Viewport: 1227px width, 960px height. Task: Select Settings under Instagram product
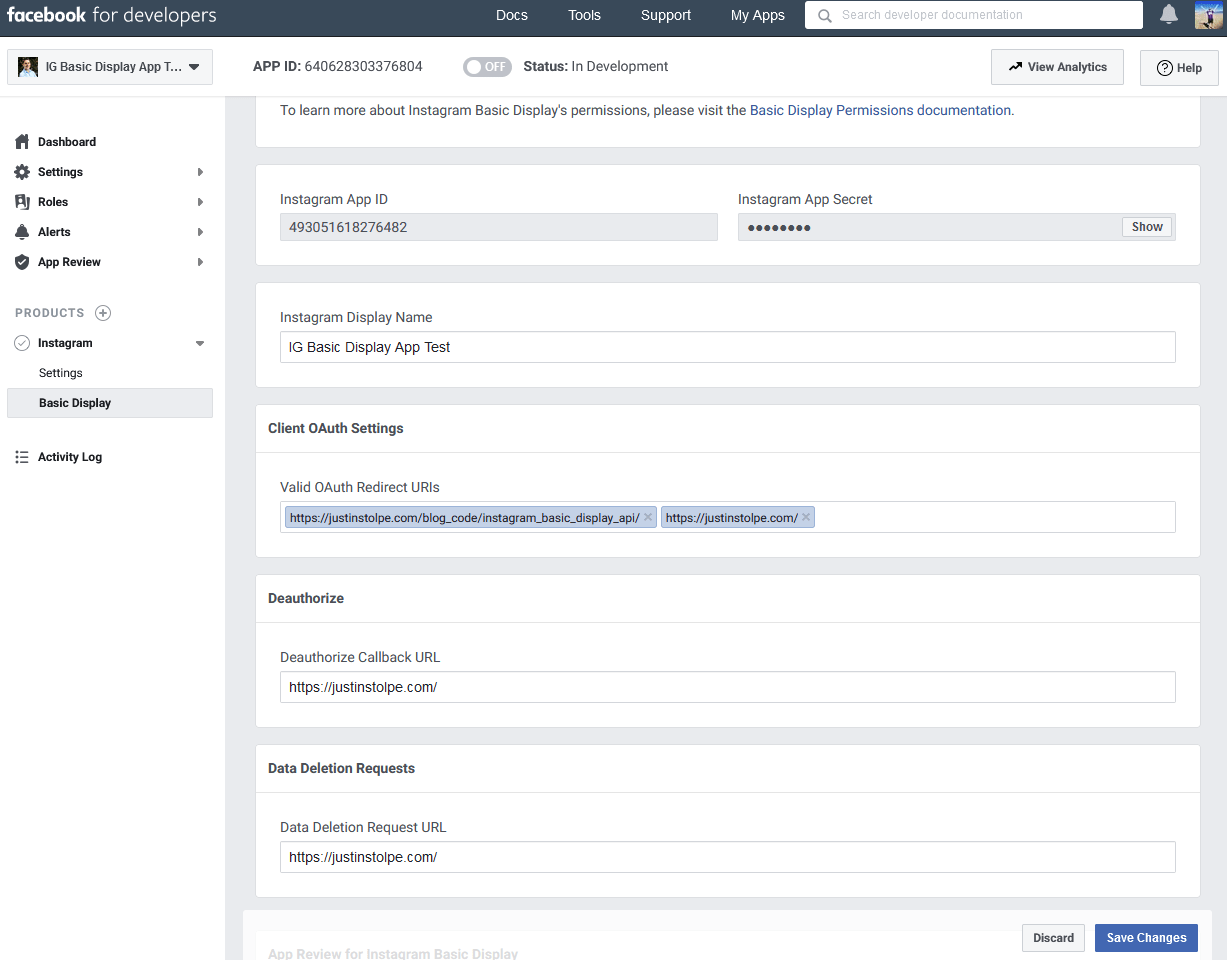(x=61, y=373)
